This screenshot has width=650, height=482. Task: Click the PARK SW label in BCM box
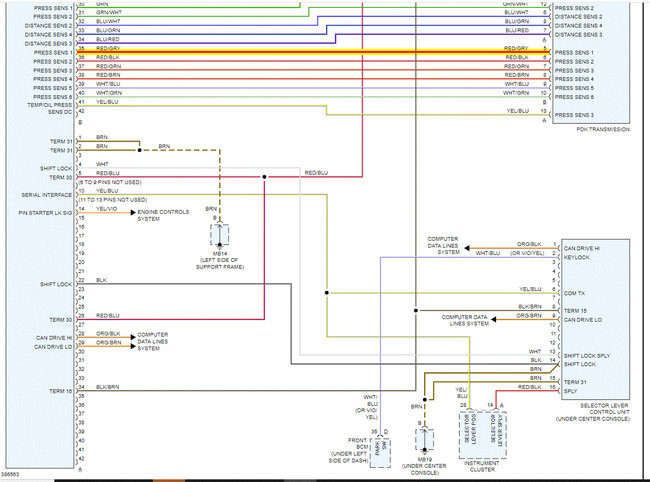pyautogui.click(x=381, y=448)
